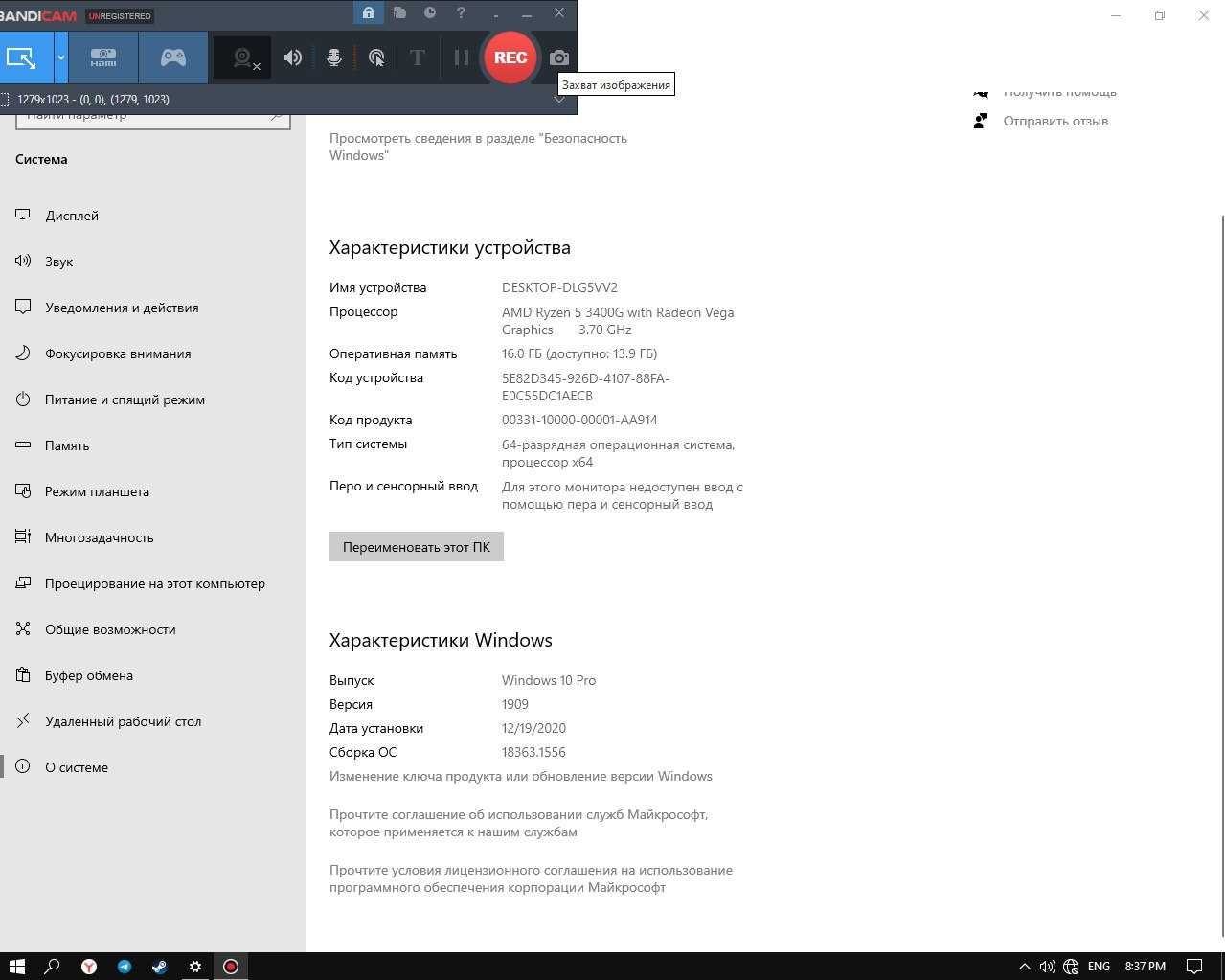Open Clipboard section

[x=153, y=675]
